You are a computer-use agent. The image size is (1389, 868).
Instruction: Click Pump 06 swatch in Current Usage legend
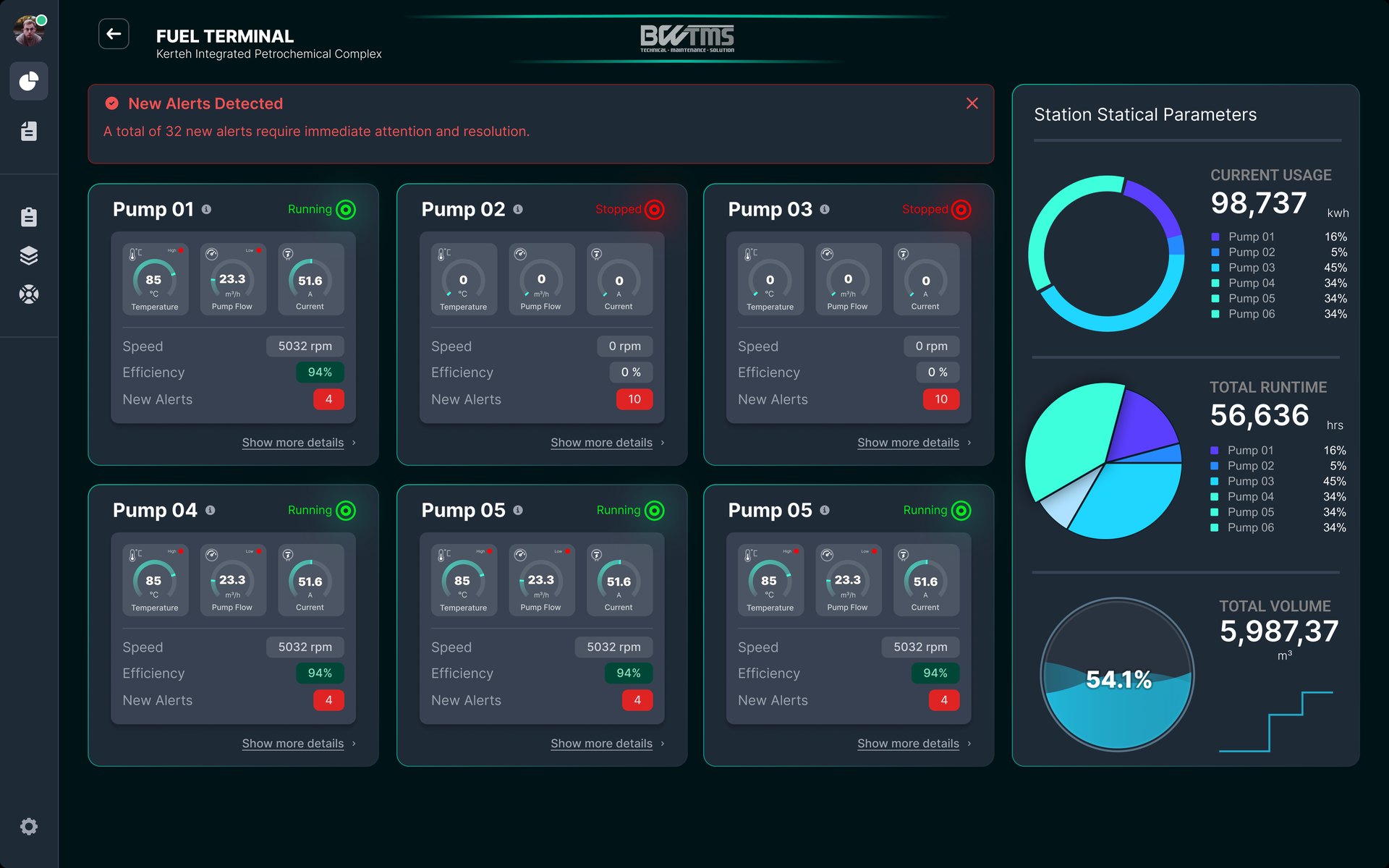[1215, 314]
